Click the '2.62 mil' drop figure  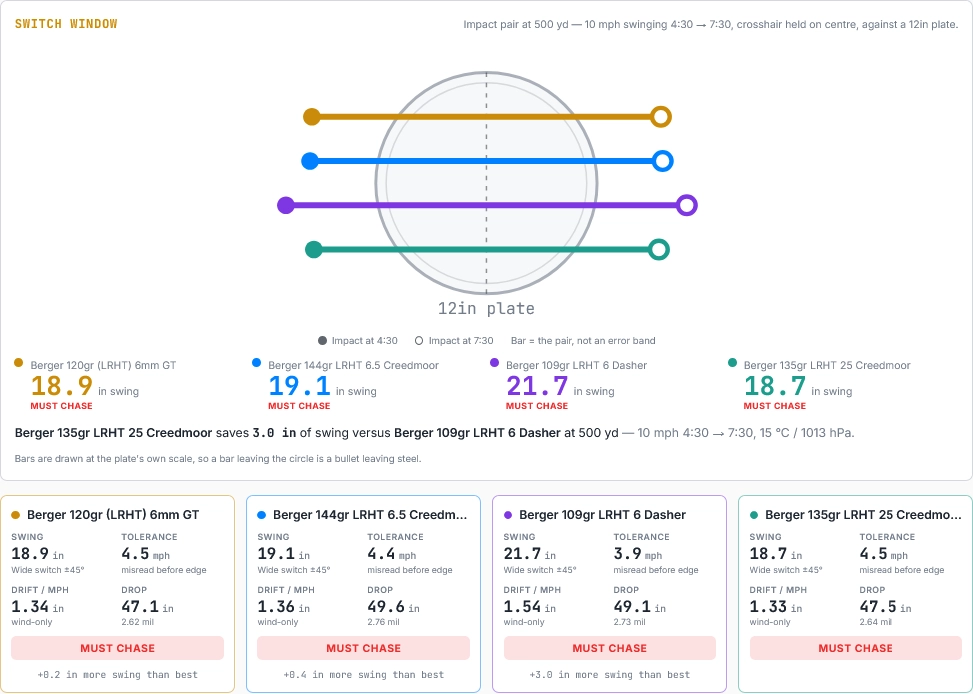(138, 622)
